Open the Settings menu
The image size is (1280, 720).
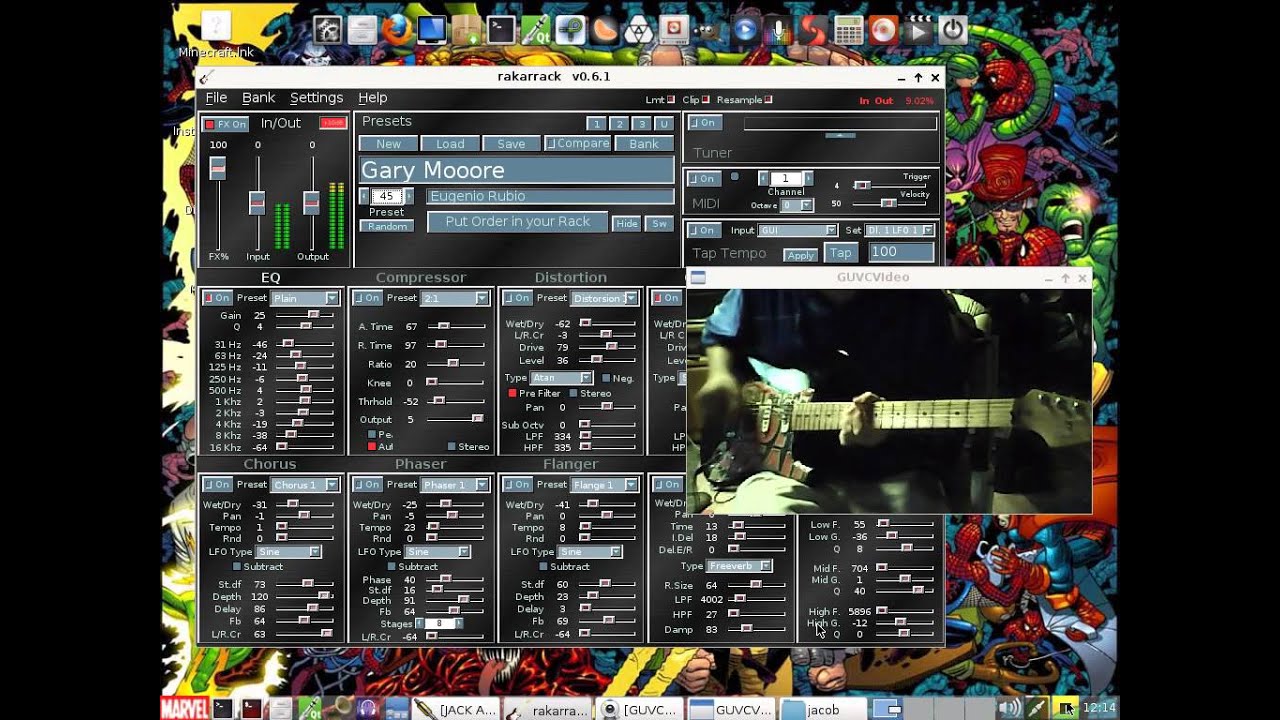(x=316, y=98)
